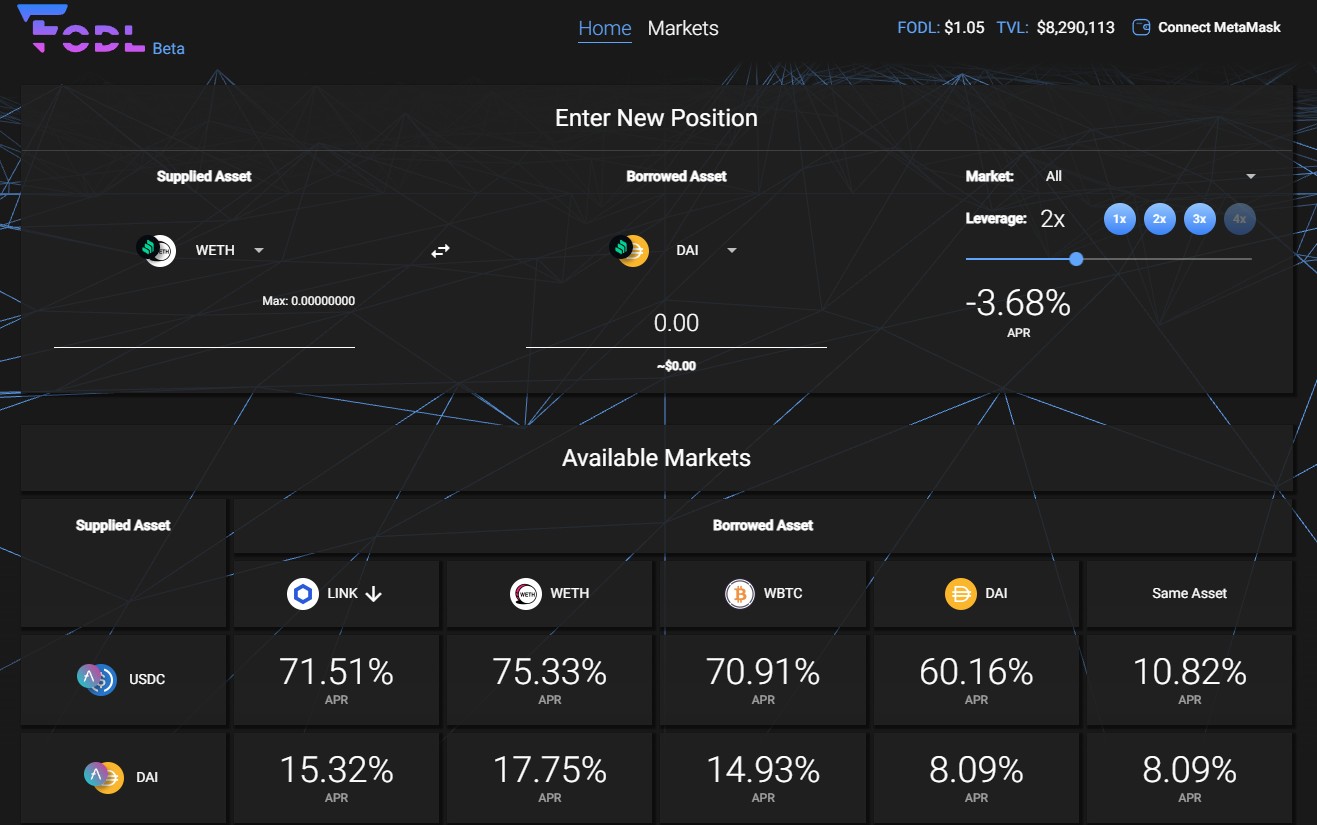Image resolution: width=1317 pixels, height=825 pixels.
Task: Open the borrowed asset DAI dropdown
Action: (707, 250)
